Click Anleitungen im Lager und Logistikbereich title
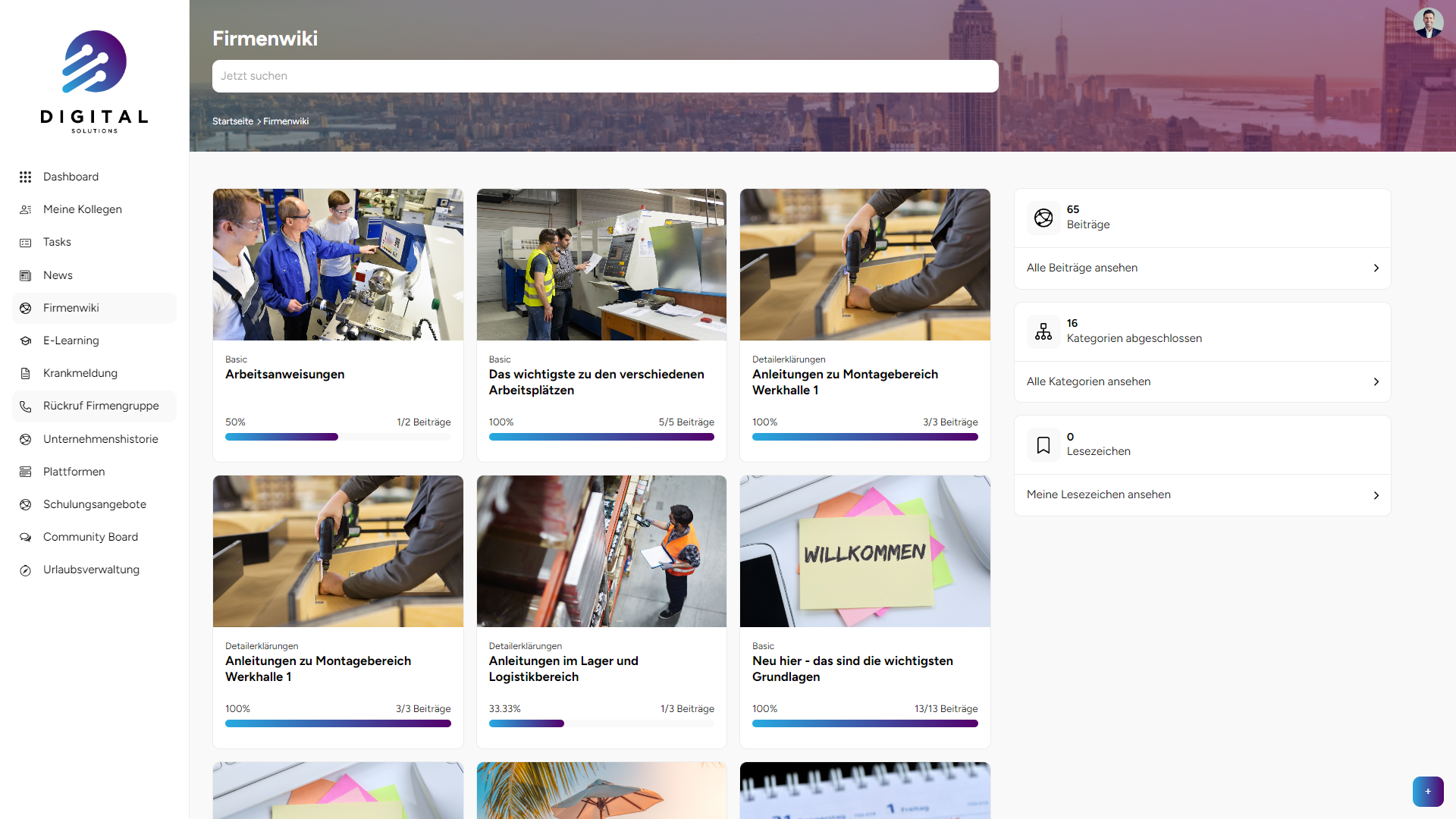Image resolution: width=1456 pixels, height=819 pixels. click(563, 669)
